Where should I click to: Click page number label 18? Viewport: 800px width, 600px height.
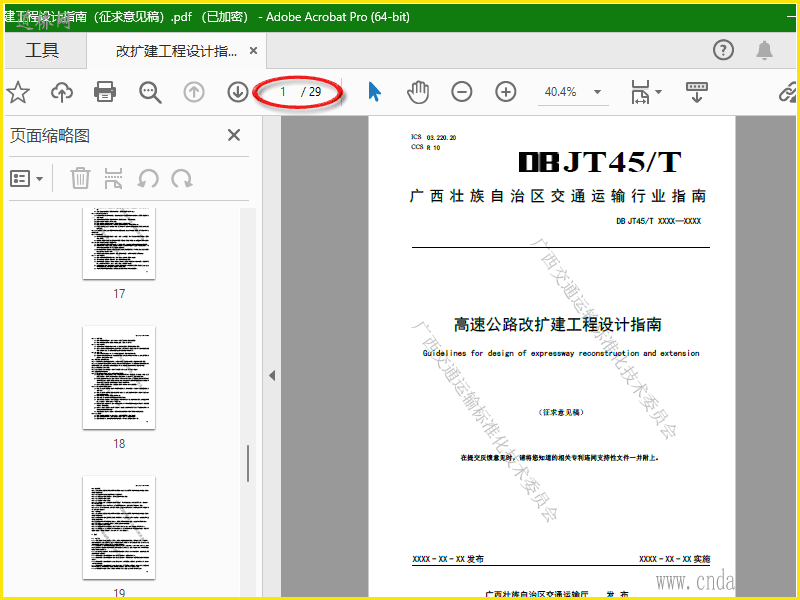119,444
